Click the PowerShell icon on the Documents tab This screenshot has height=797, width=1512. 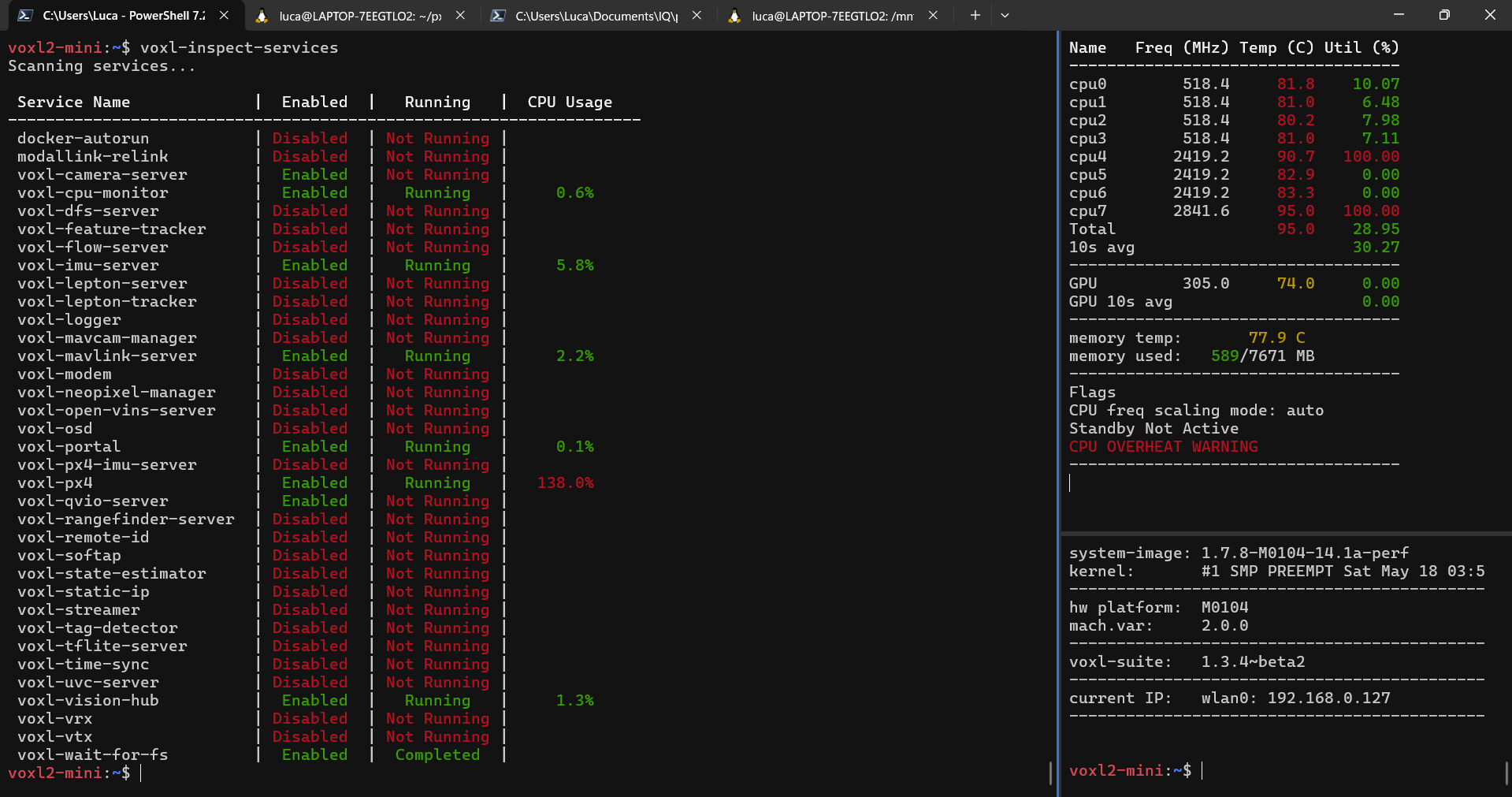497,15
